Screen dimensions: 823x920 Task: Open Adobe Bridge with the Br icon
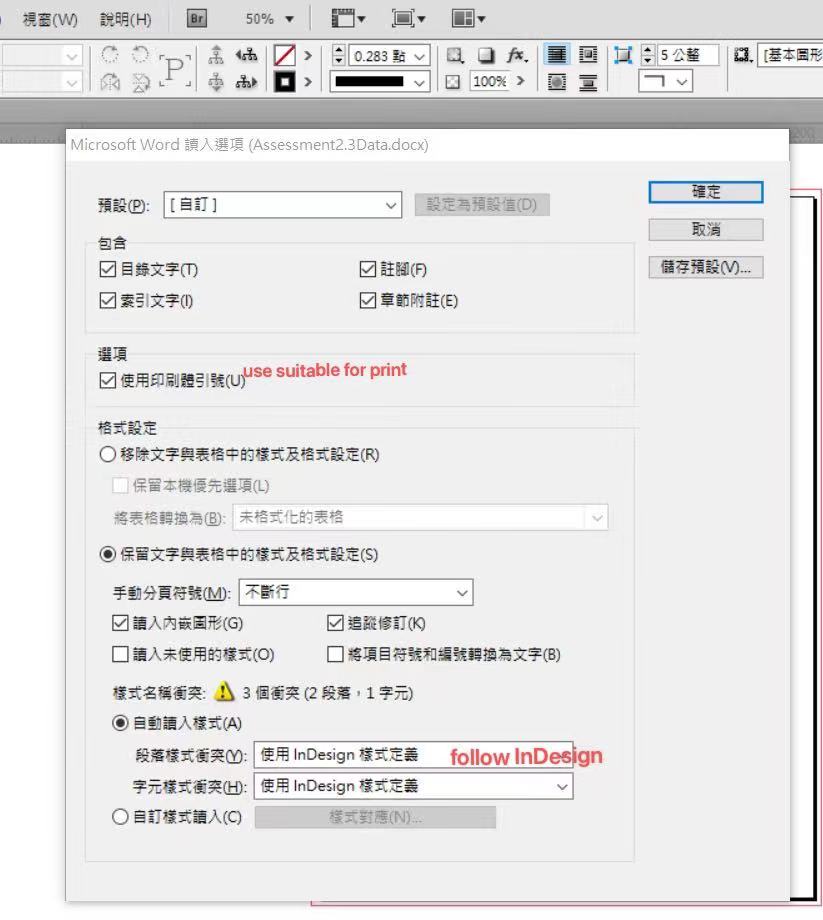[197, 19]
